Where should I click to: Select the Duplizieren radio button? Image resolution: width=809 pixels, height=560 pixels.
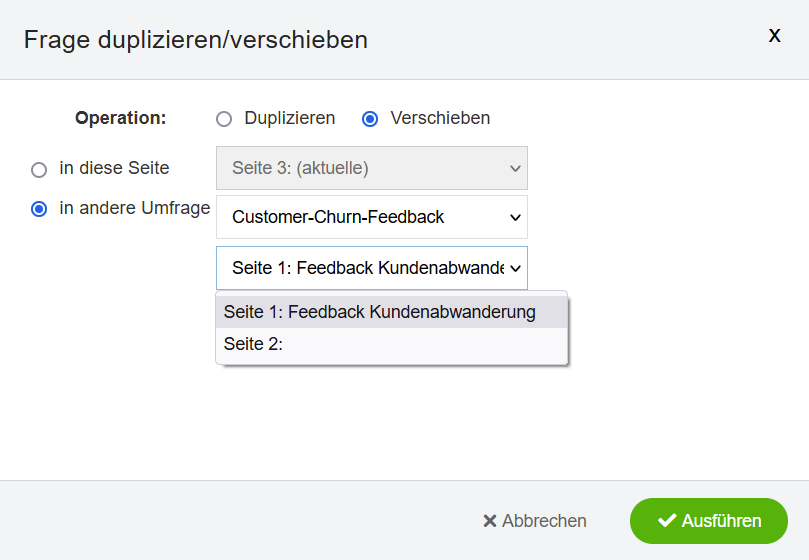(224, 119)
